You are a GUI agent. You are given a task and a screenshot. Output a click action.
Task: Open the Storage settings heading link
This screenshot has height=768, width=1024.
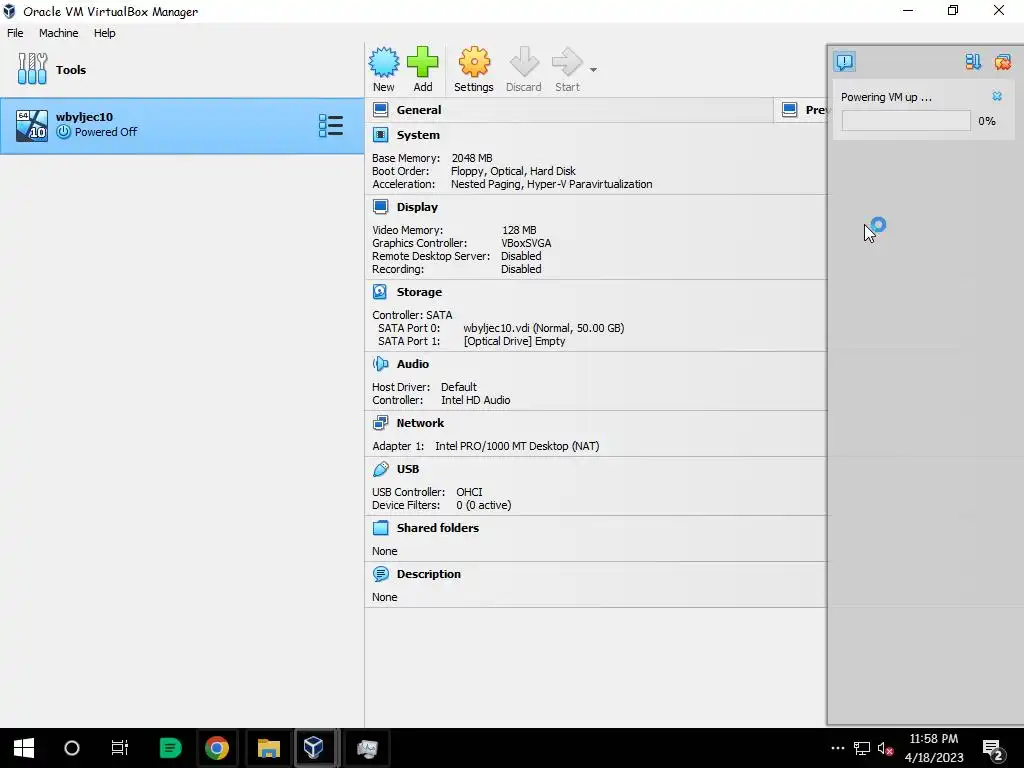click(x=419, y=291)
